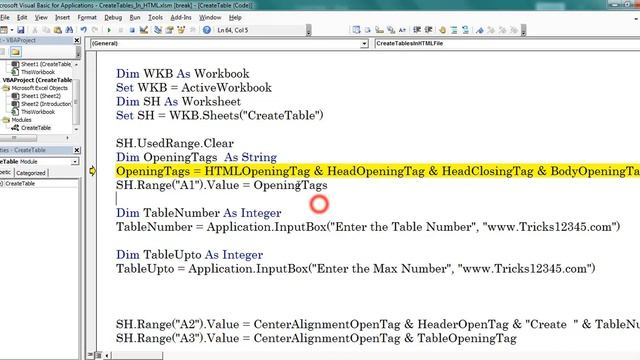The width and height of the screenshot is (640, 360).
Task: Open the Insert menu
Action: point(62,18)
